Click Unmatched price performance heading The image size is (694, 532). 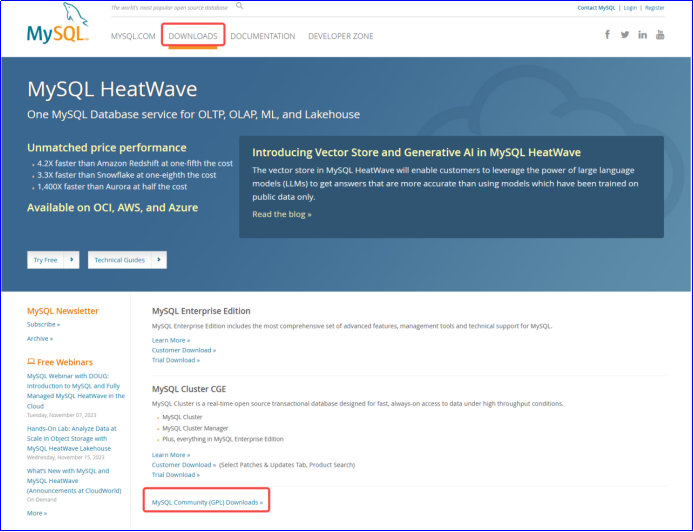(107, 147)
